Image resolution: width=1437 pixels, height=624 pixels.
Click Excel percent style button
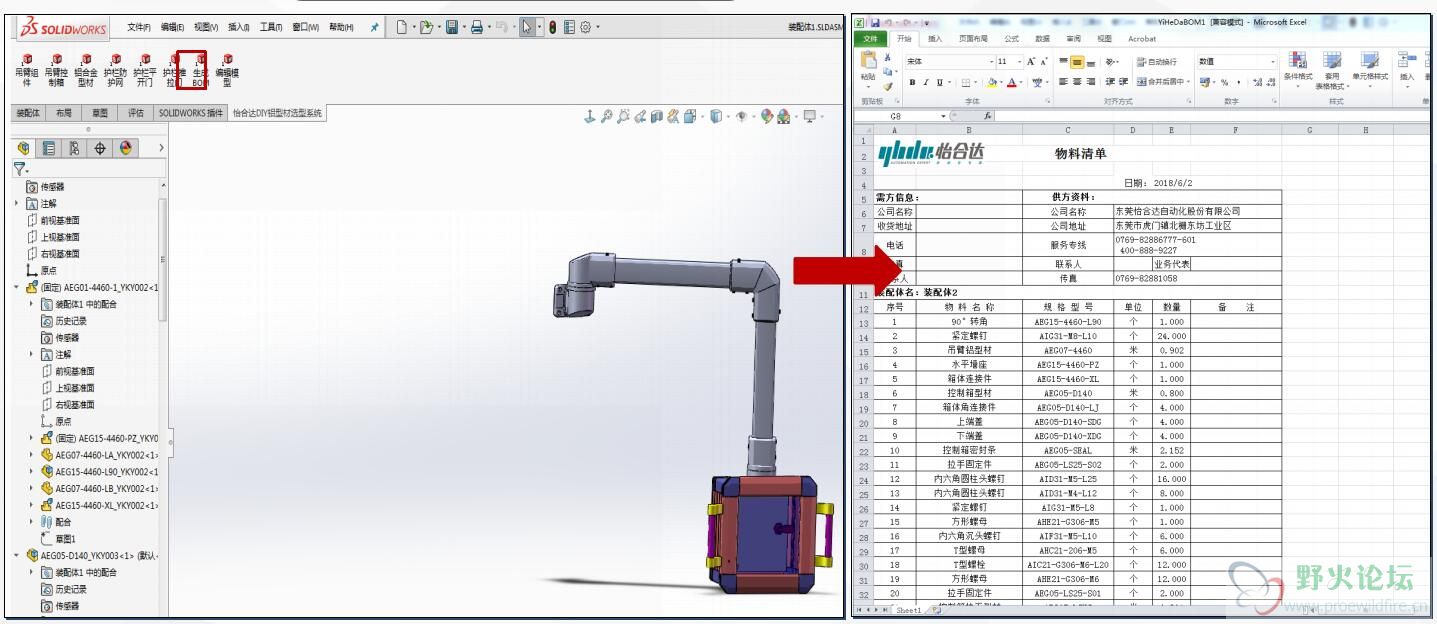coord(1224,82)
